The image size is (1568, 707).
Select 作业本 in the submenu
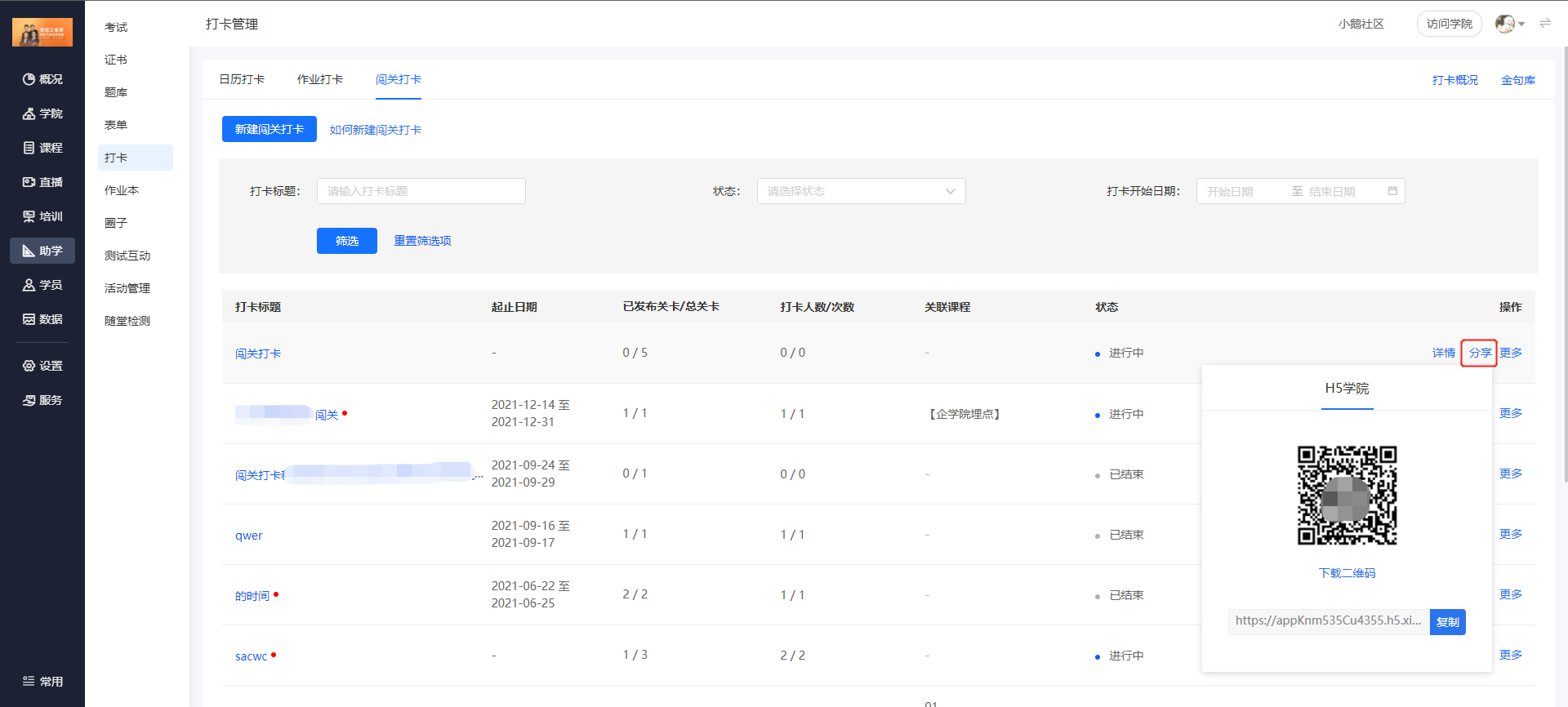coord(122,190)
